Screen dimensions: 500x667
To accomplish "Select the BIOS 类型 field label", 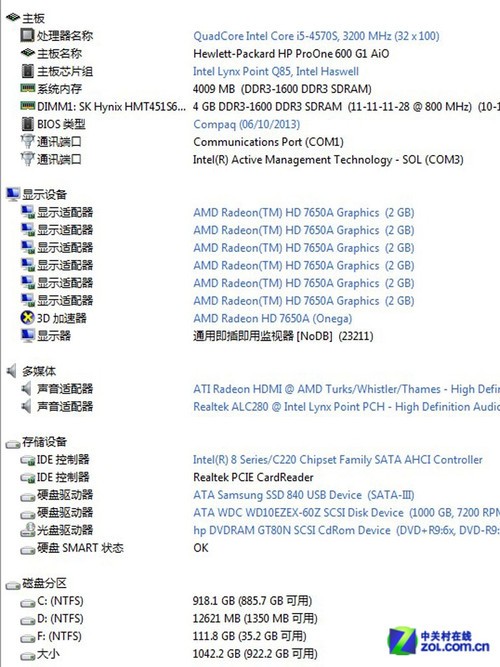I will pyautogui.click(x=61, y=124).
